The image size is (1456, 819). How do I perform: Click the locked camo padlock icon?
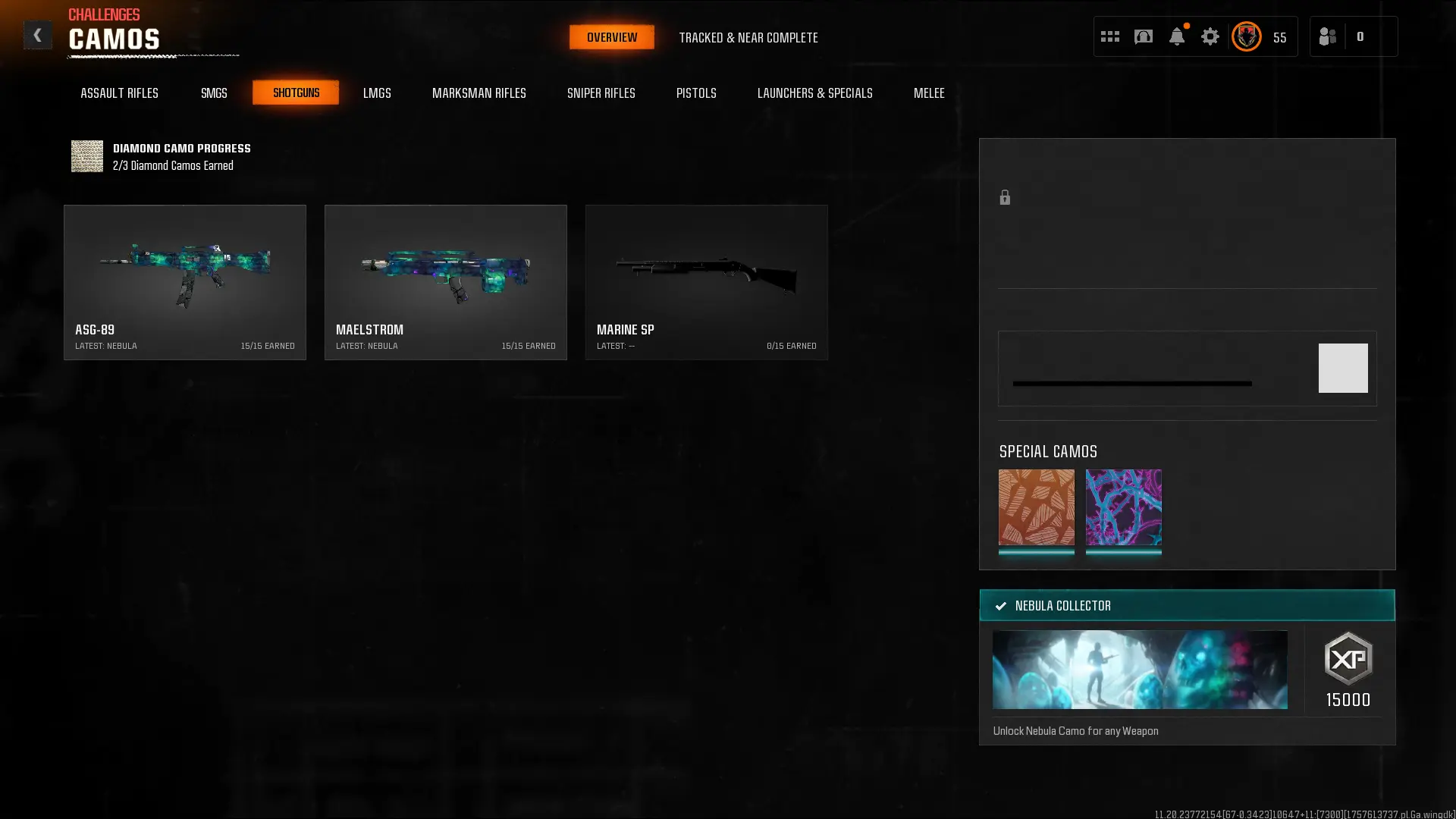pos(1005,198)
